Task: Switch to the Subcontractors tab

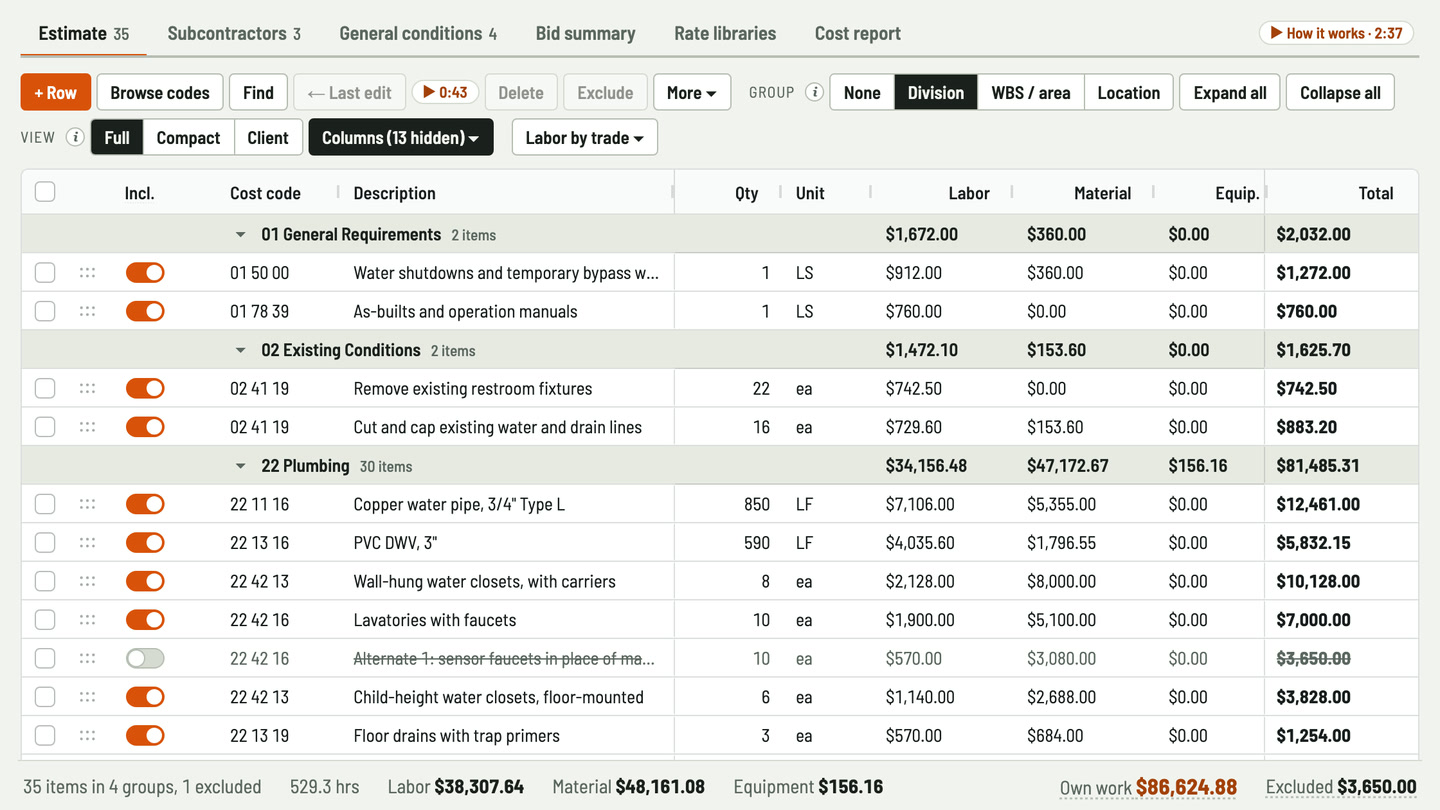Action: pyautogui.click(x=234, y=33)
